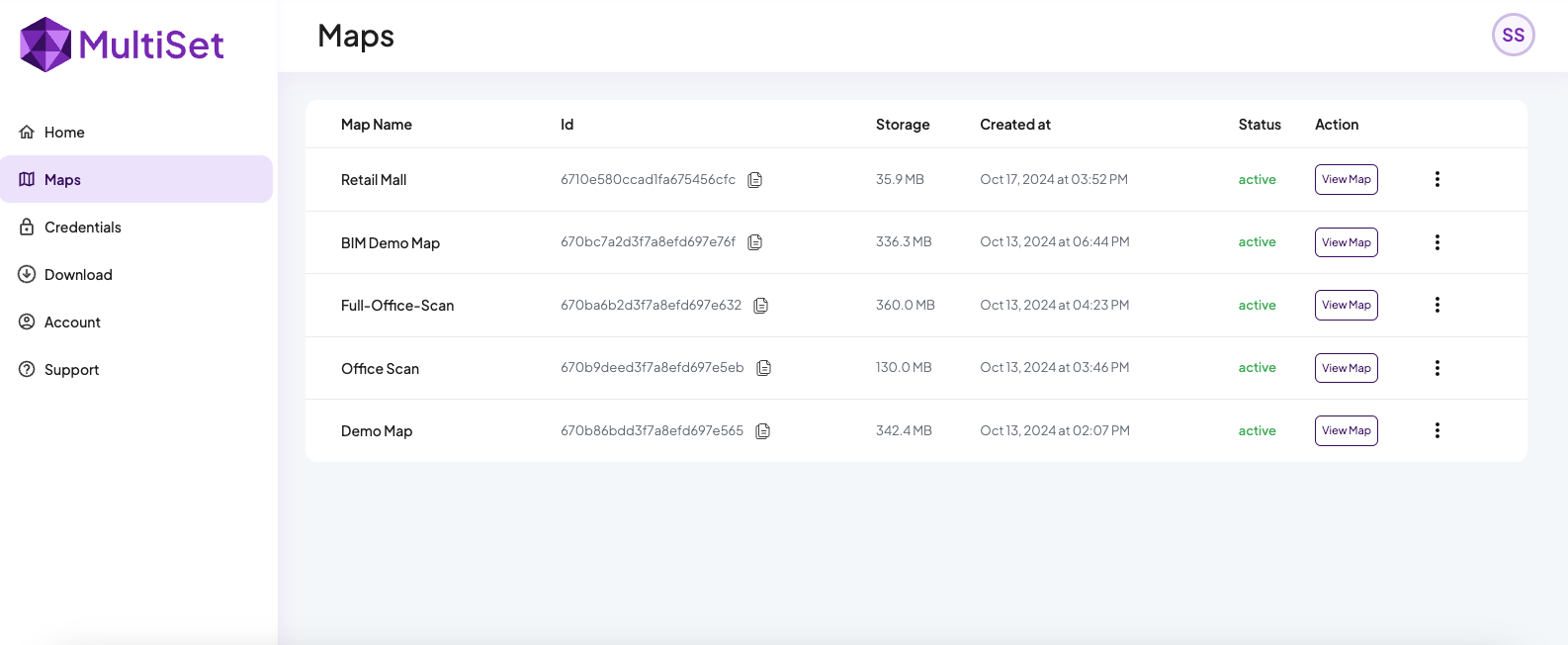Open Account settings from sidebar
The image size is (1568, 645).
[x=72, y=322]
